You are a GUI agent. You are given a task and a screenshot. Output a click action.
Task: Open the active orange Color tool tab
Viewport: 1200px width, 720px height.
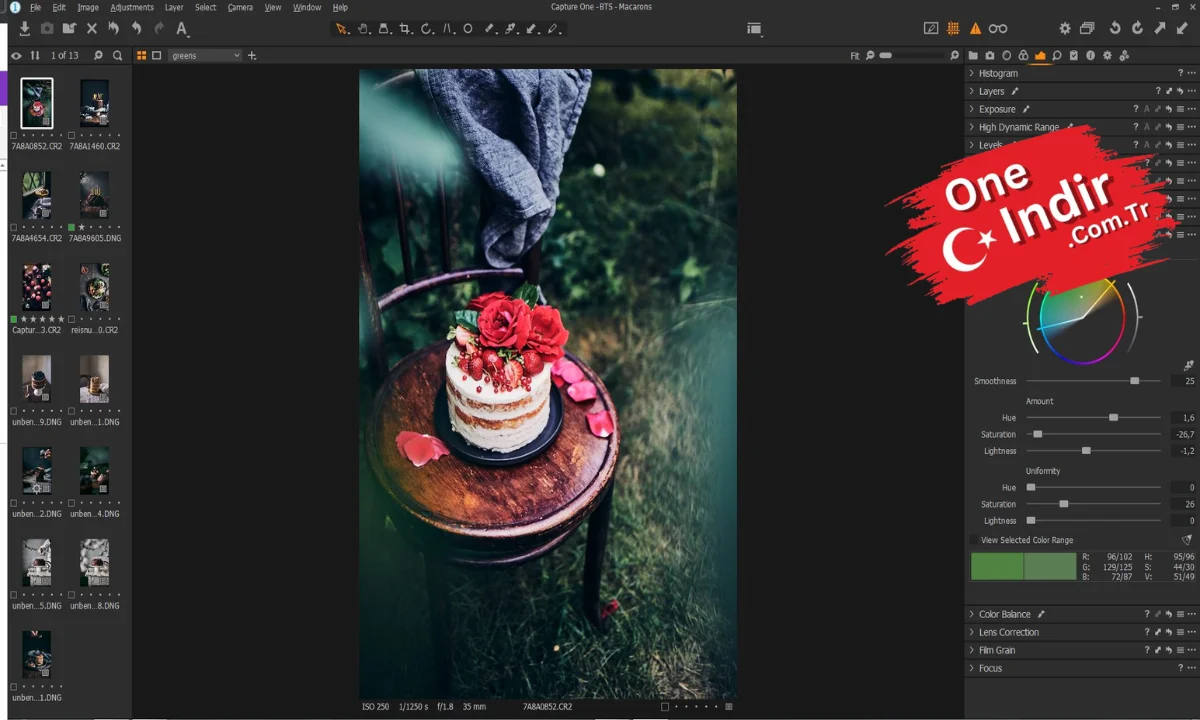[x=1040, y=56]
